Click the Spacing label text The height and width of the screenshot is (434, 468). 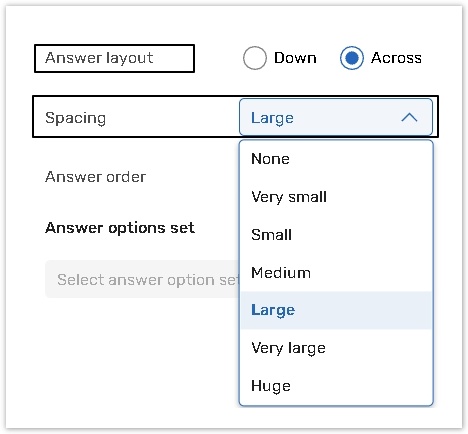click(76, 118)
